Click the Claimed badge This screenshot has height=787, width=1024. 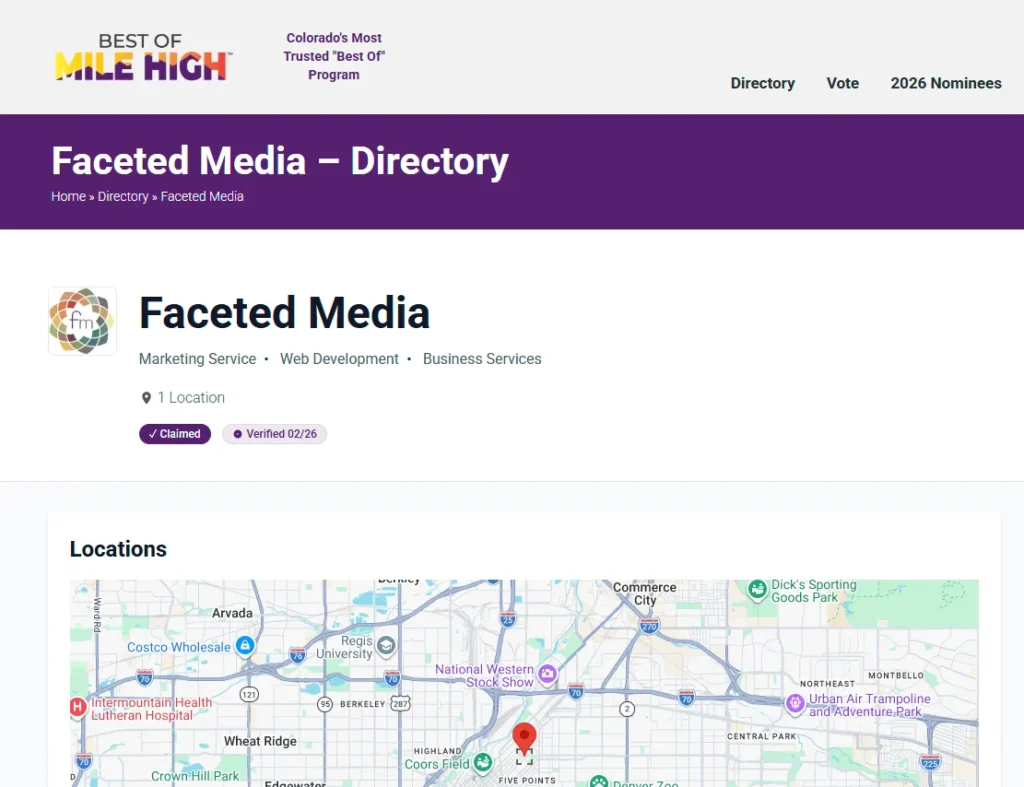[174, 433]
